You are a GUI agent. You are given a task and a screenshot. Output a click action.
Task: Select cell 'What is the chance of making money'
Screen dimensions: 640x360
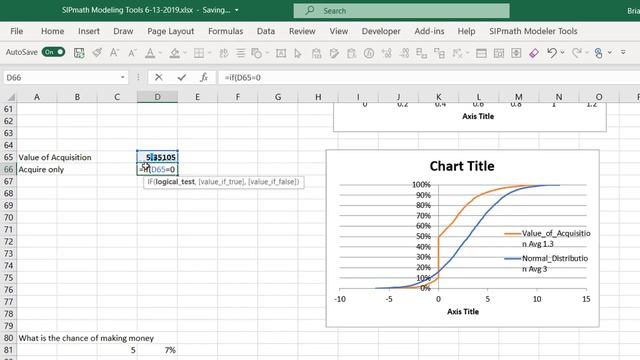point(86,338)
